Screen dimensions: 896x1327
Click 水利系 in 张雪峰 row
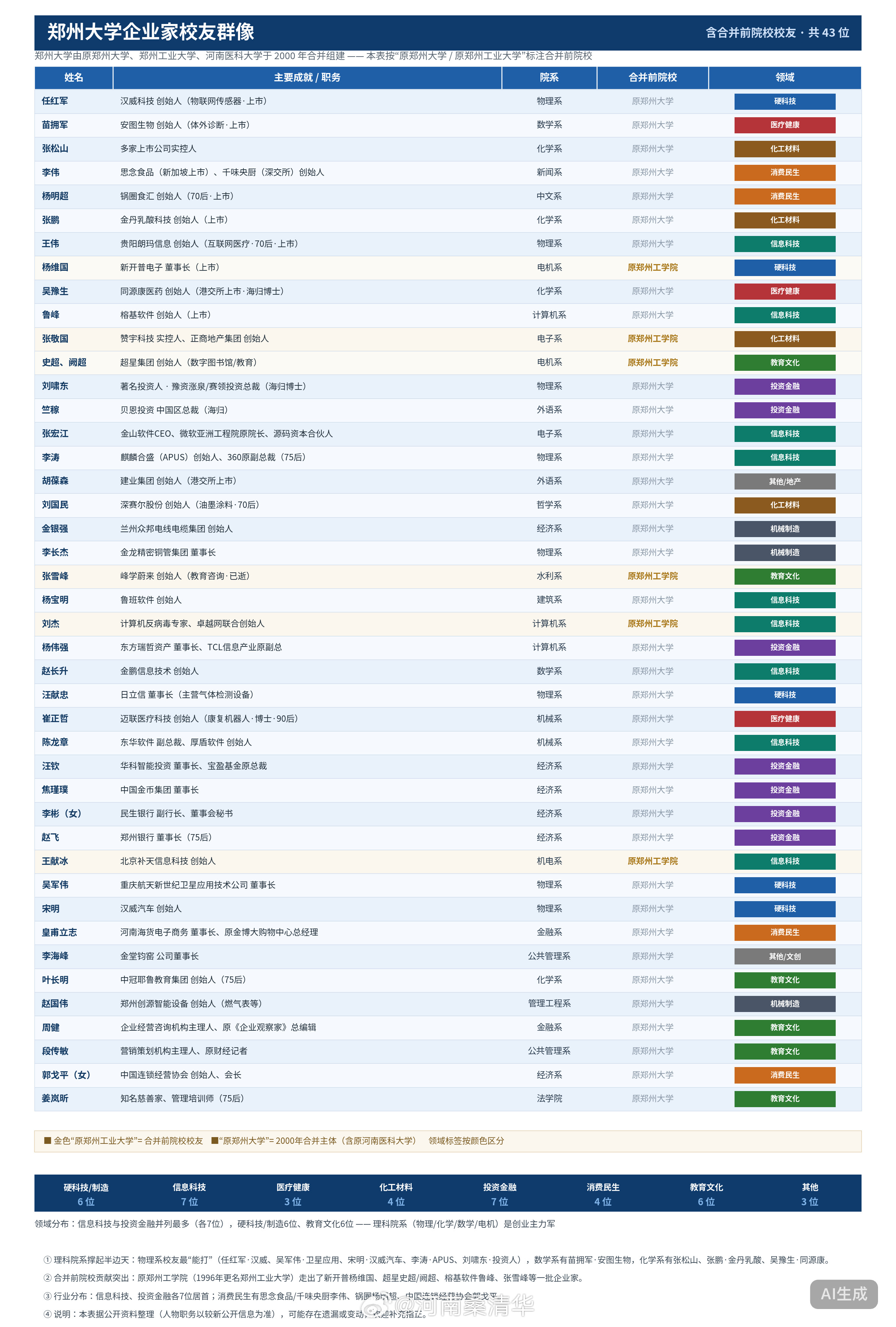[x=549, y=576]
